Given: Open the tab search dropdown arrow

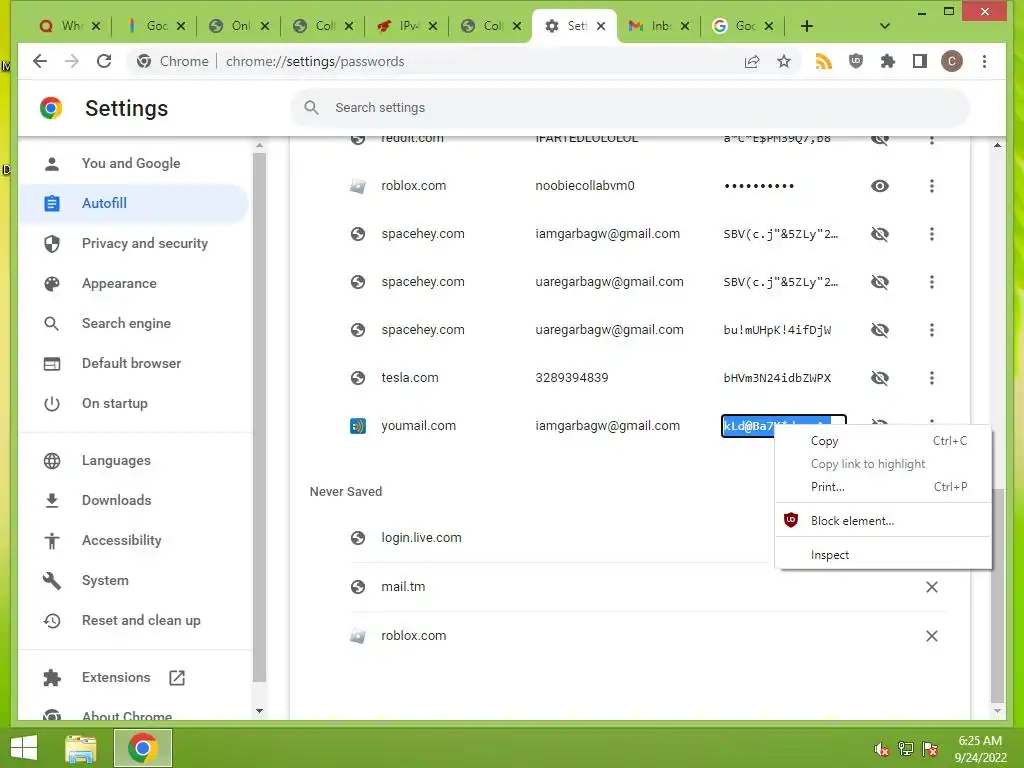Looking at the screenshot, I should tap(884, 26).
